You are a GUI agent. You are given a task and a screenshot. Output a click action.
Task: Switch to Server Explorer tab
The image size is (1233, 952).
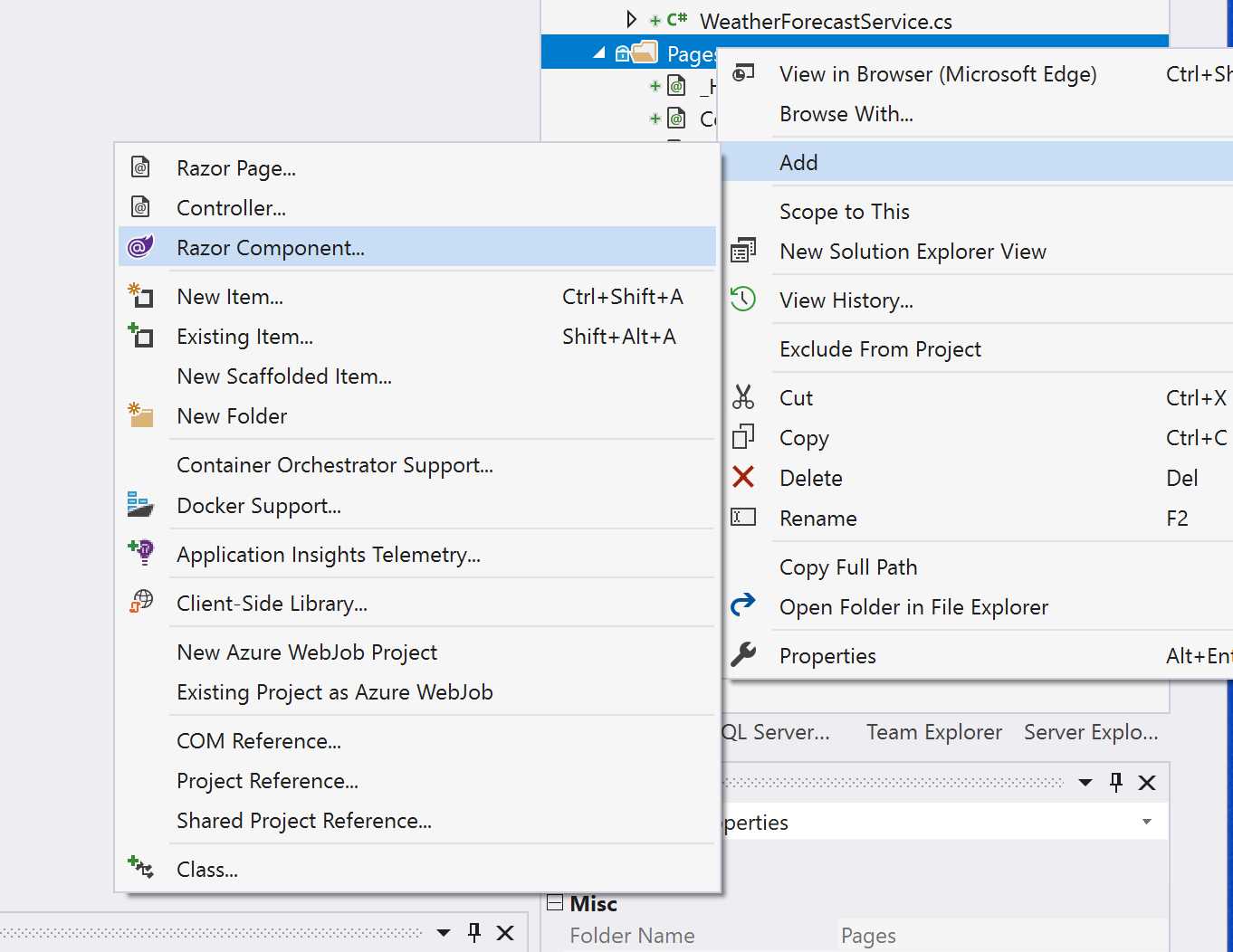[x=1091, y=732]
